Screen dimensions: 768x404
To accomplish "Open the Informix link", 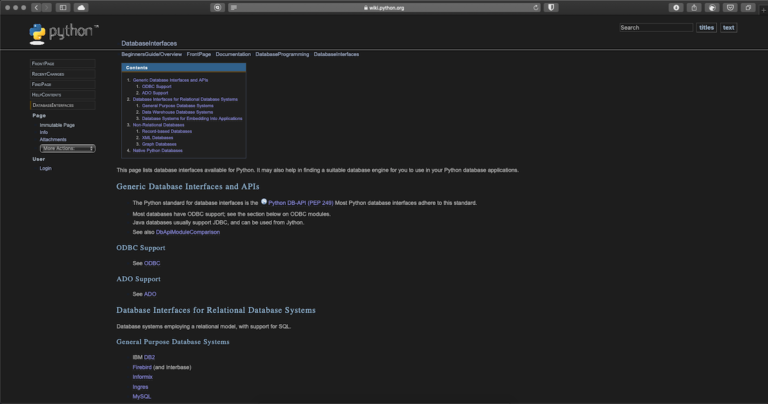I will coord(143,377).
